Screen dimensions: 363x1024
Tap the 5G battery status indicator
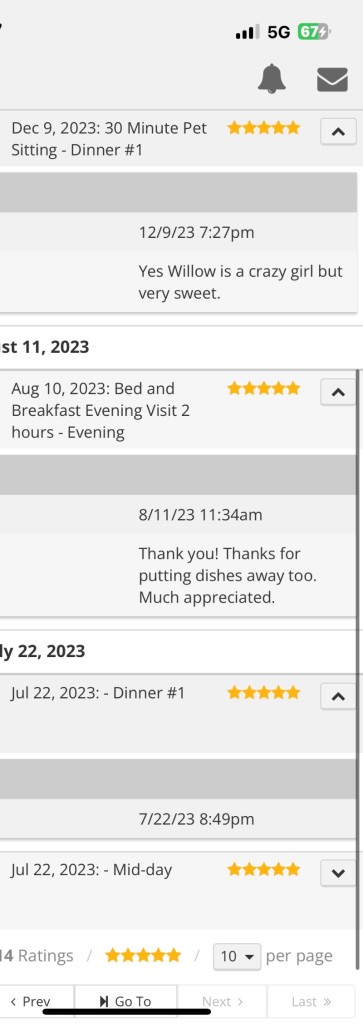click(314, 31)
